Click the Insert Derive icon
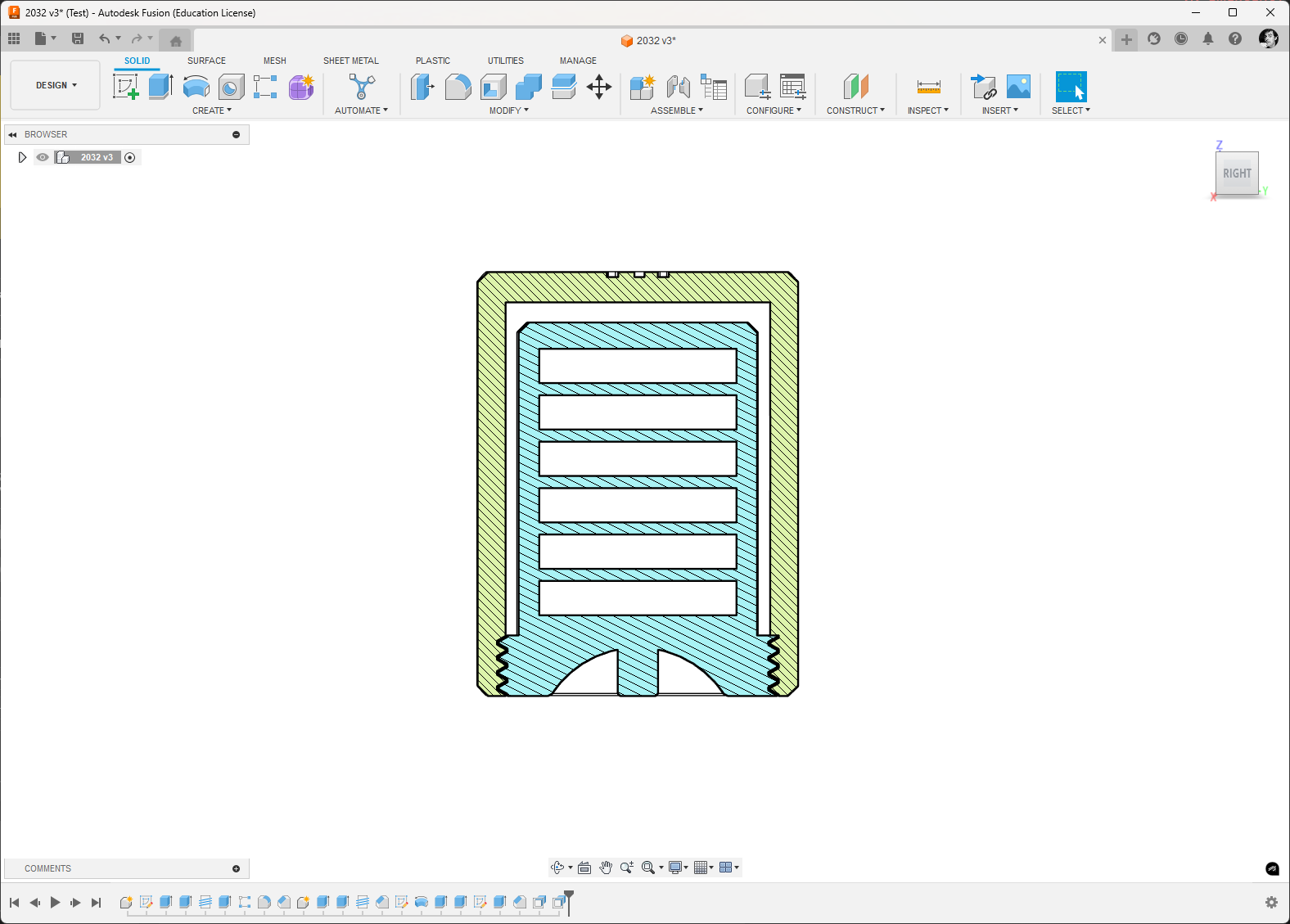 coord(983,87)
